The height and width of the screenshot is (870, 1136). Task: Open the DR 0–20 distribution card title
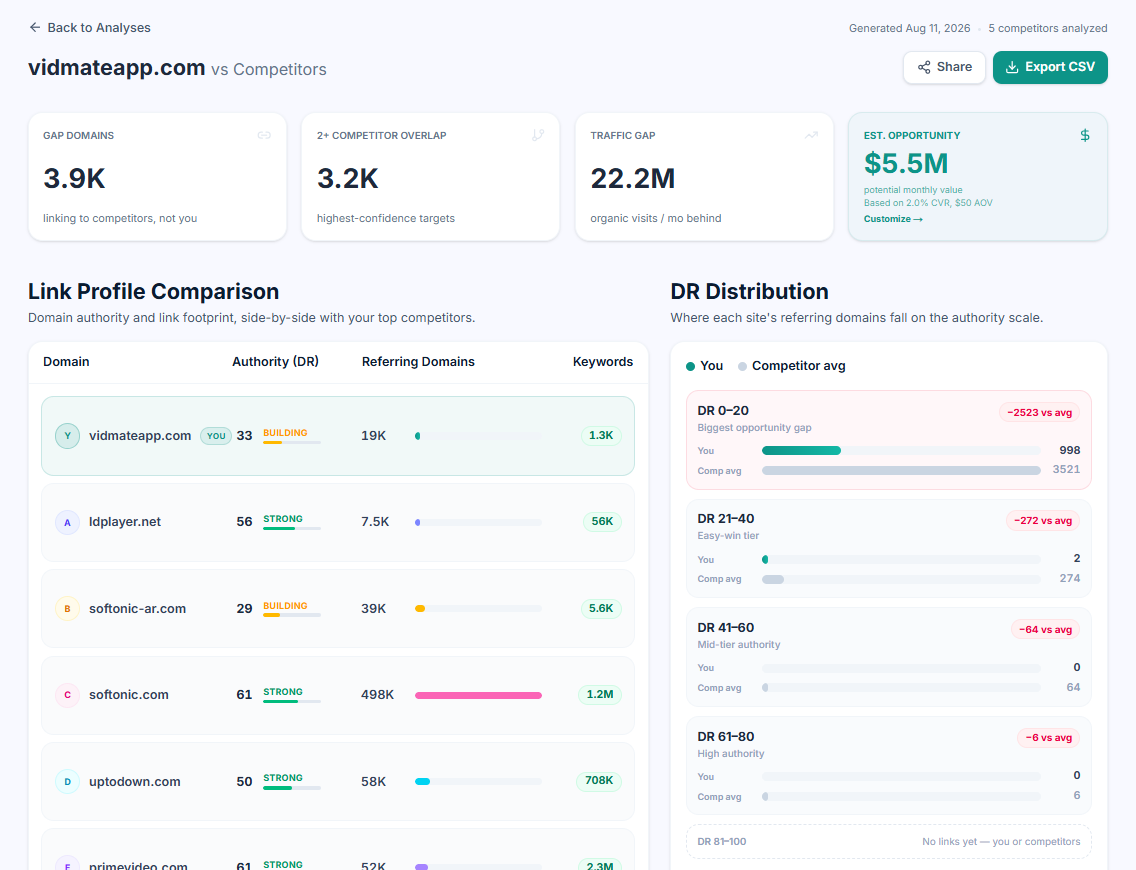point(723,411)
